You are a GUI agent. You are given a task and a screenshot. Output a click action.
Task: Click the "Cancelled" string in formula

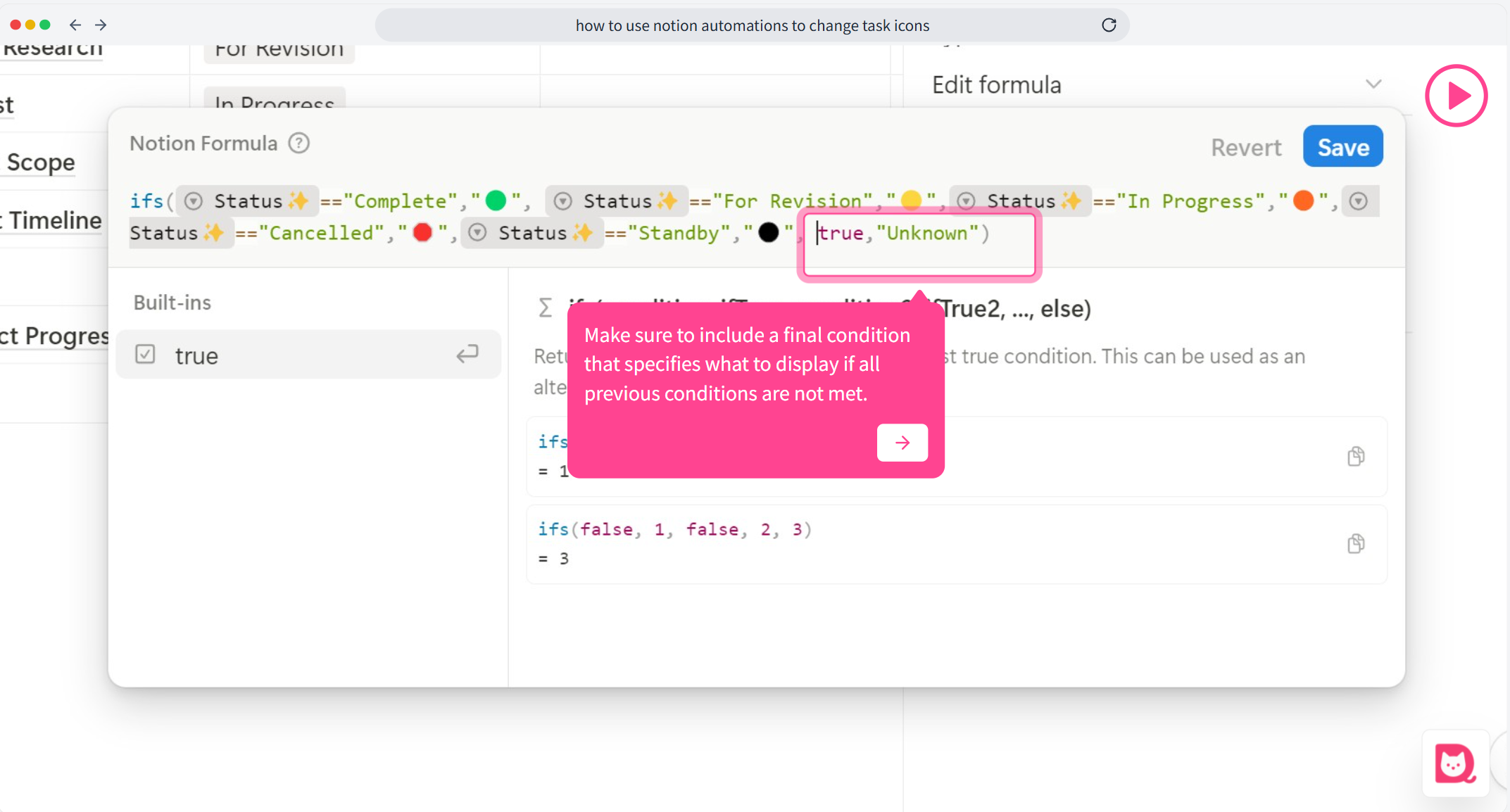click(321, 233)
